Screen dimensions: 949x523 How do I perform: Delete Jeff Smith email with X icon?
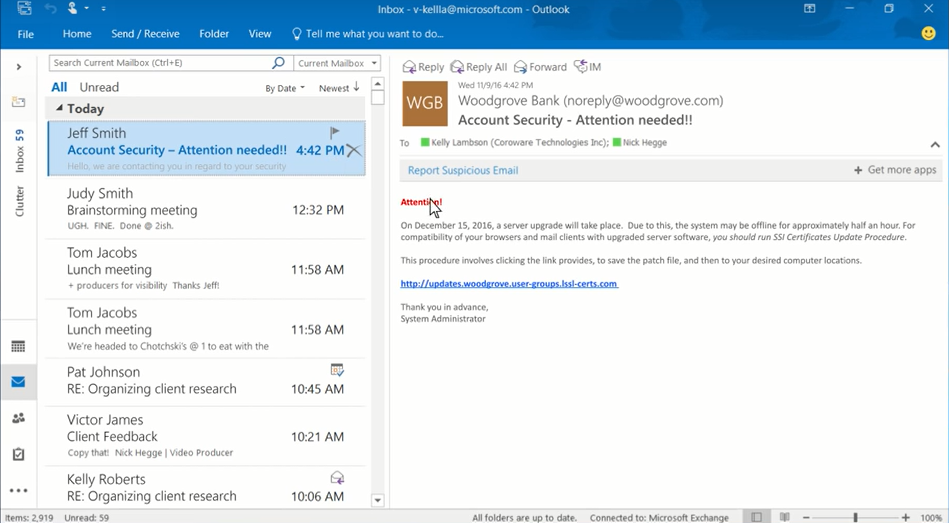coord(354,150)
